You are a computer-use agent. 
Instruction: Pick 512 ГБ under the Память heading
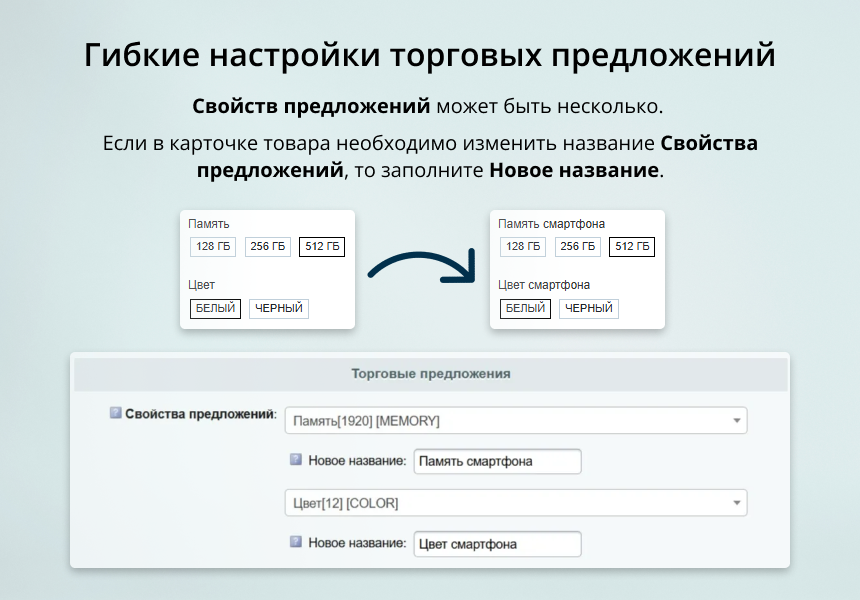coord(322,247)
